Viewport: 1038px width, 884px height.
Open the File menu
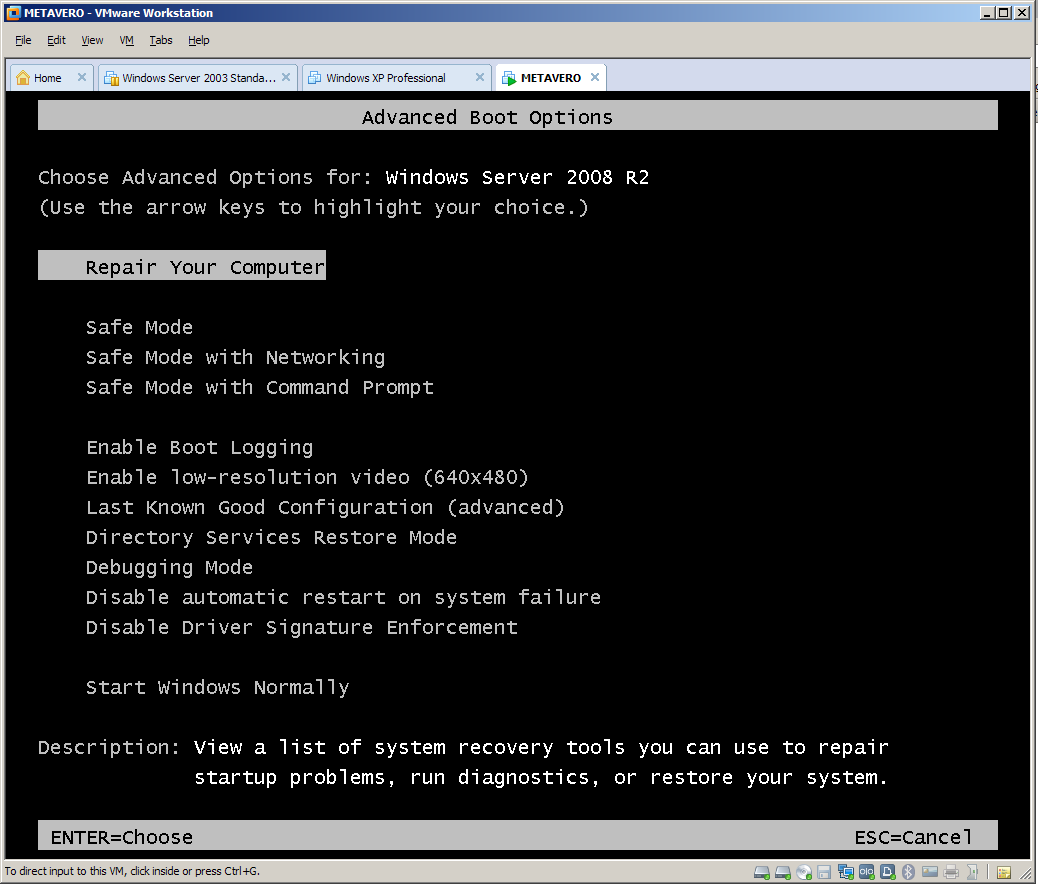tap(23, 40)
